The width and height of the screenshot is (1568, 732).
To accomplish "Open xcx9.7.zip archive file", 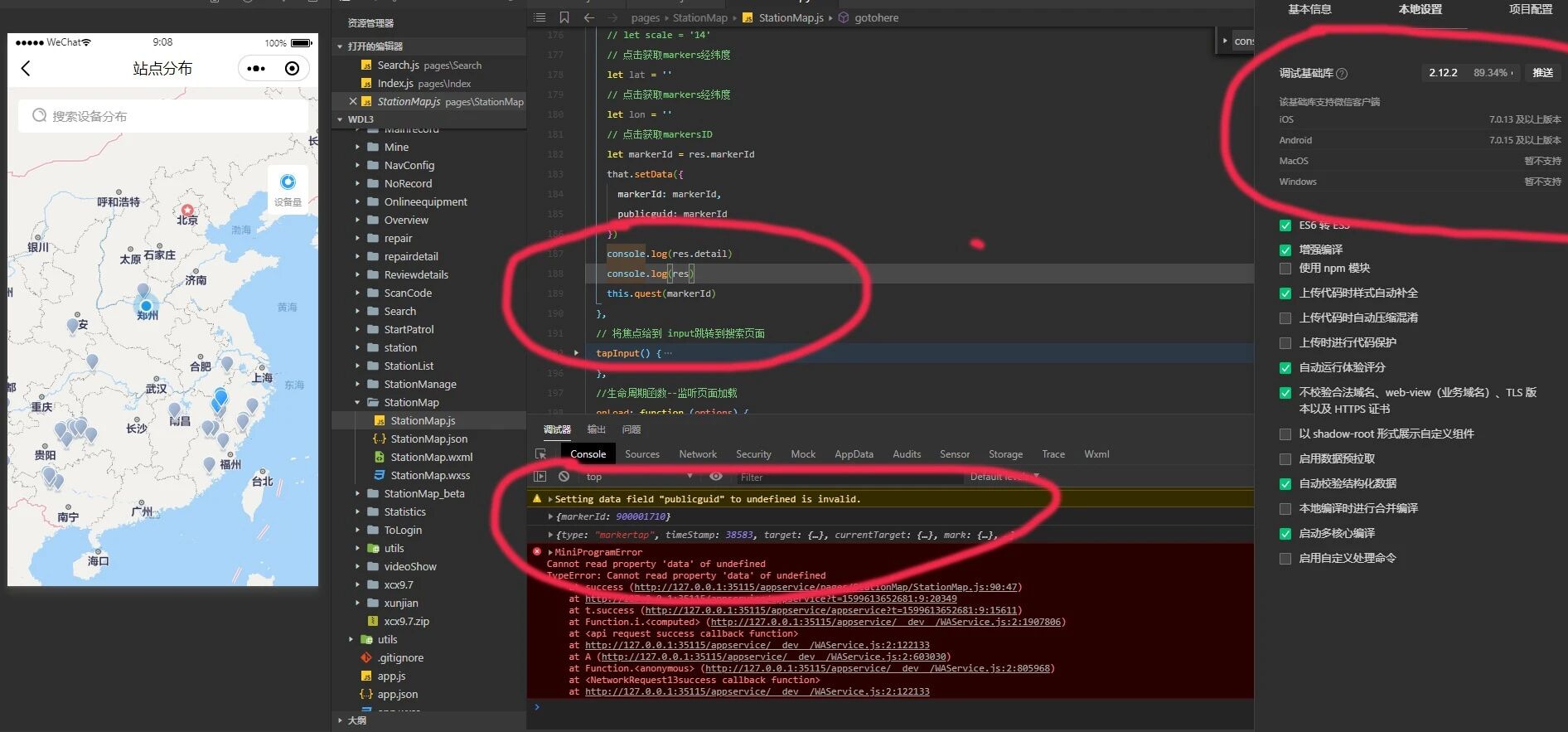I will coord(406,621).
